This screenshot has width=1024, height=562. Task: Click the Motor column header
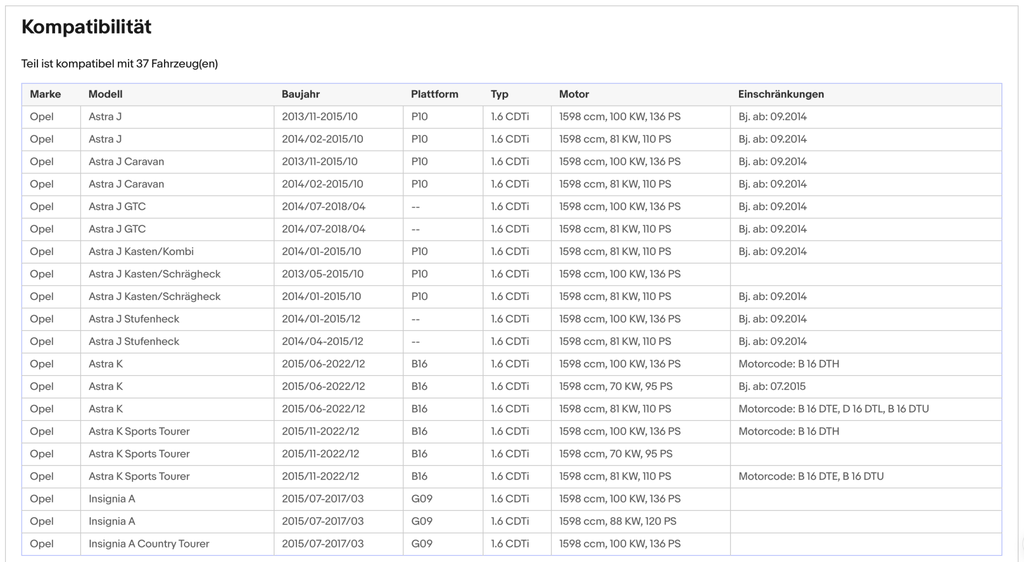click(x=573, y=94)
